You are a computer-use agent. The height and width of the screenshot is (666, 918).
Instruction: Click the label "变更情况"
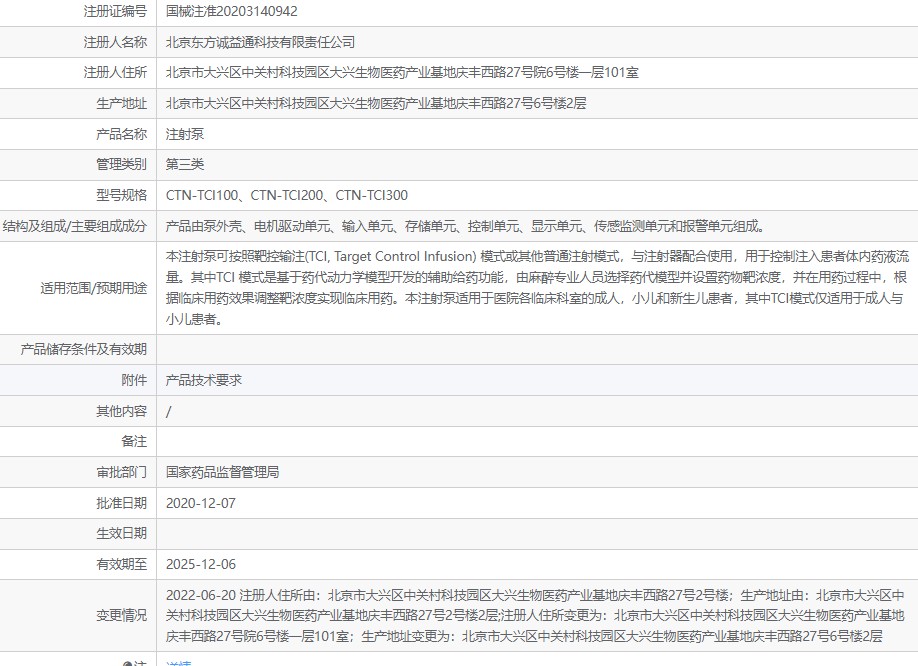[x=122, y=616]
